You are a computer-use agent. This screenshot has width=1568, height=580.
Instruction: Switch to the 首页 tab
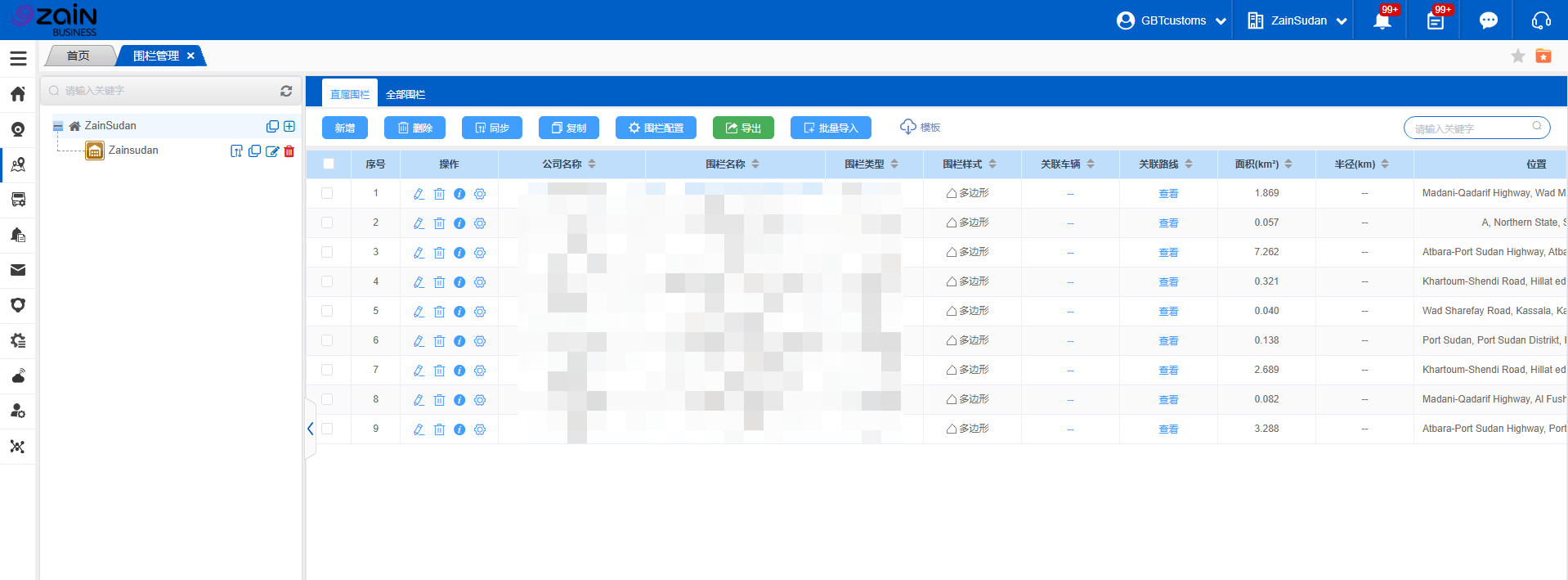click(x=78, y=56)
